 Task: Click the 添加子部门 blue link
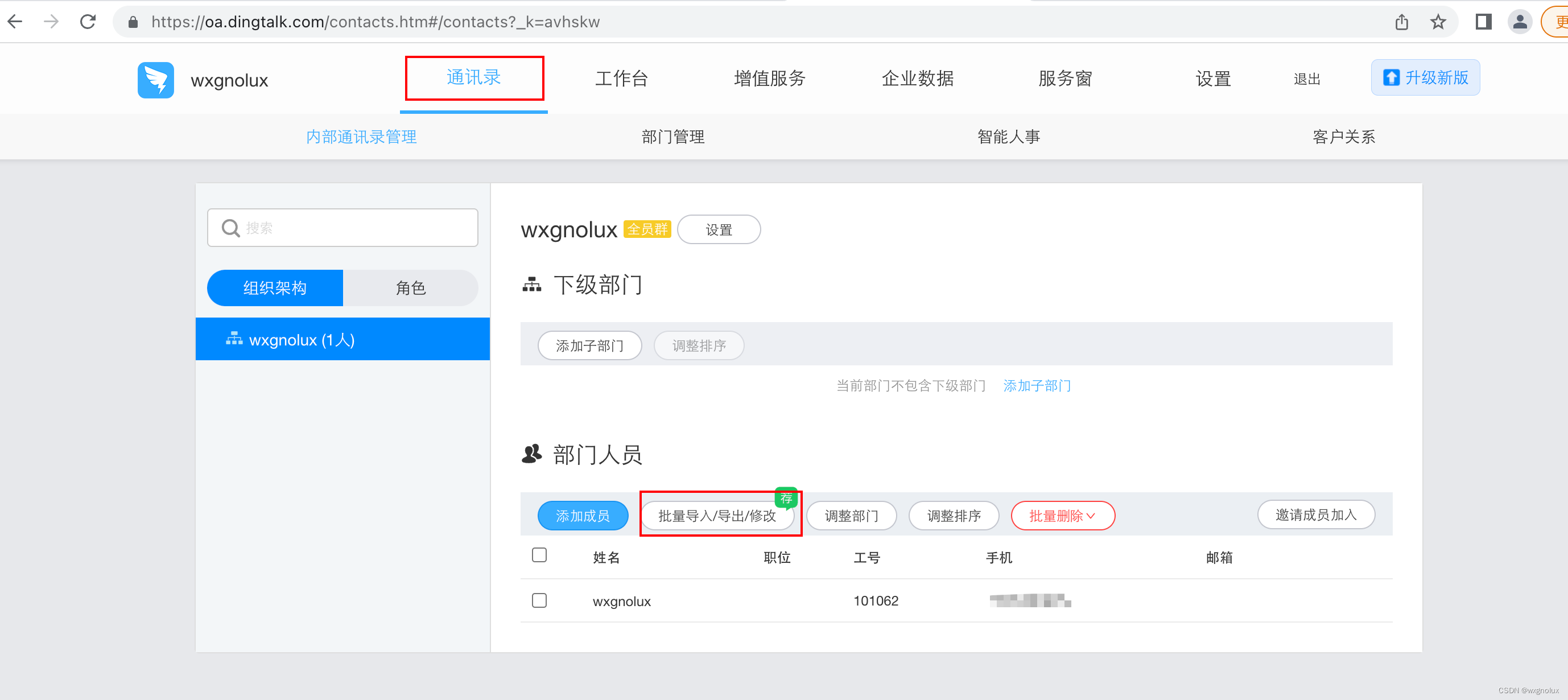click(x=1037, y=385)
